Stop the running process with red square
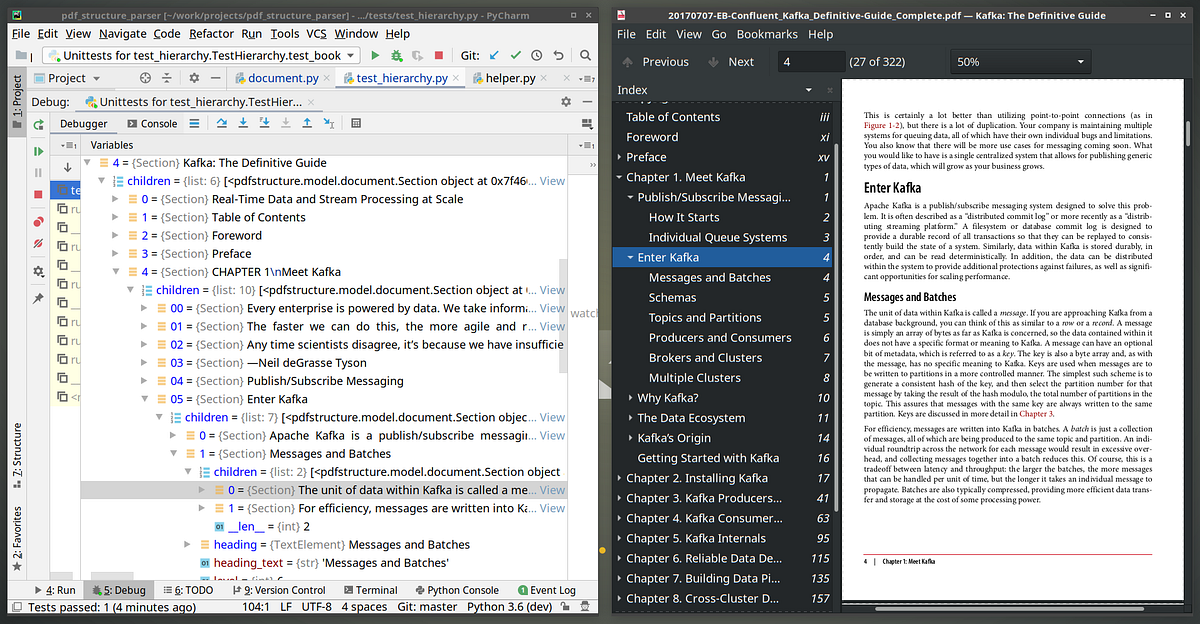The width and height of the screenshot is (1200, 624). (439, 55)
